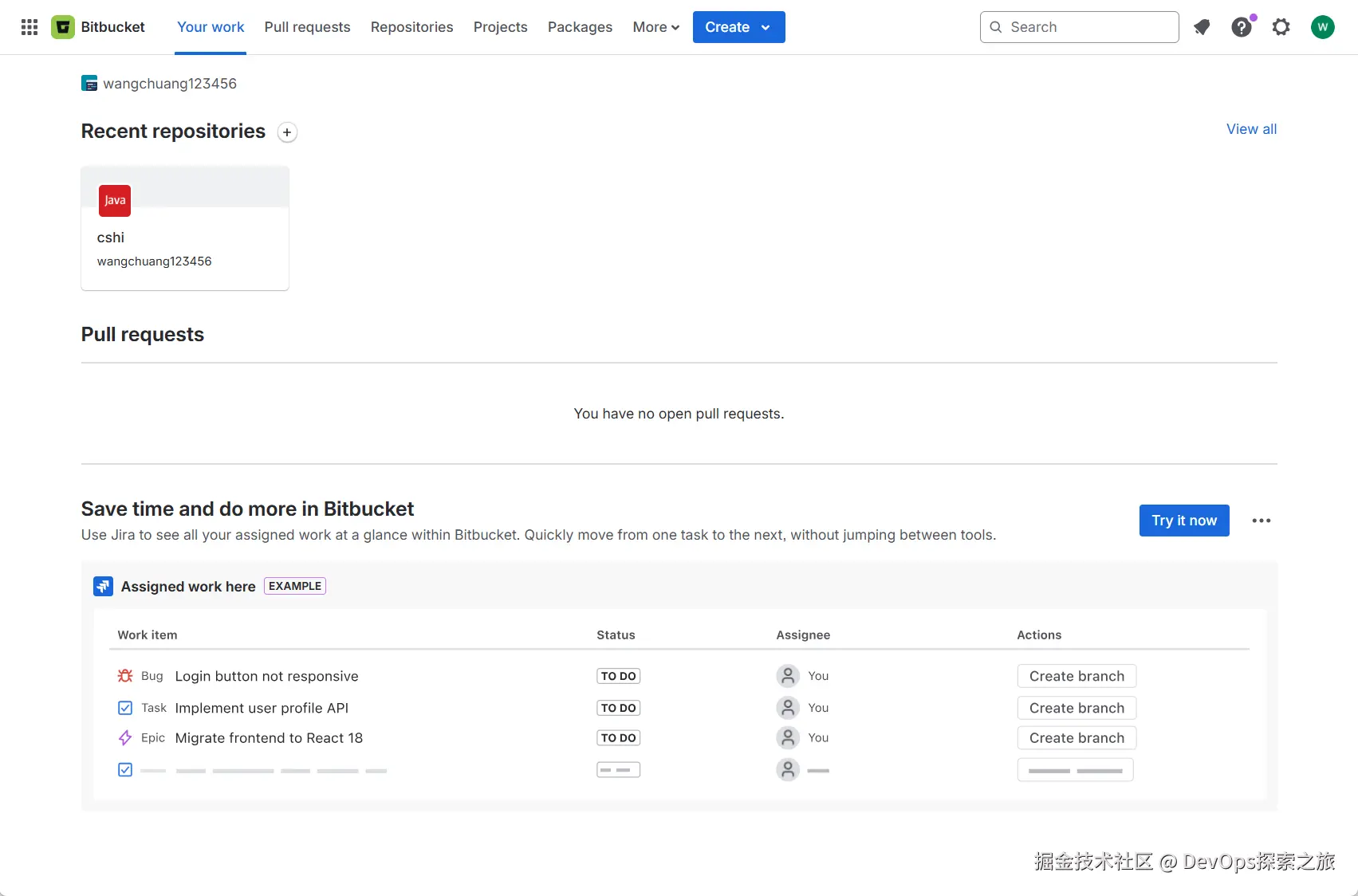Focus the Search input field

1088,27
